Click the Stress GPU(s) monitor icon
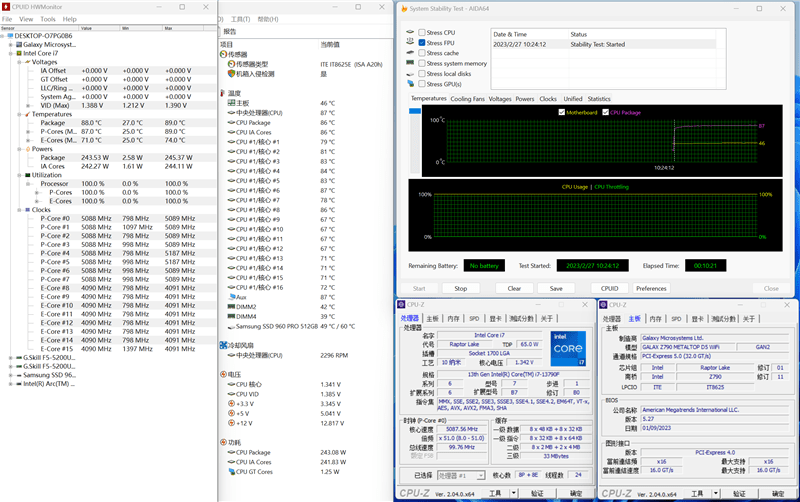 click(410, 84)
